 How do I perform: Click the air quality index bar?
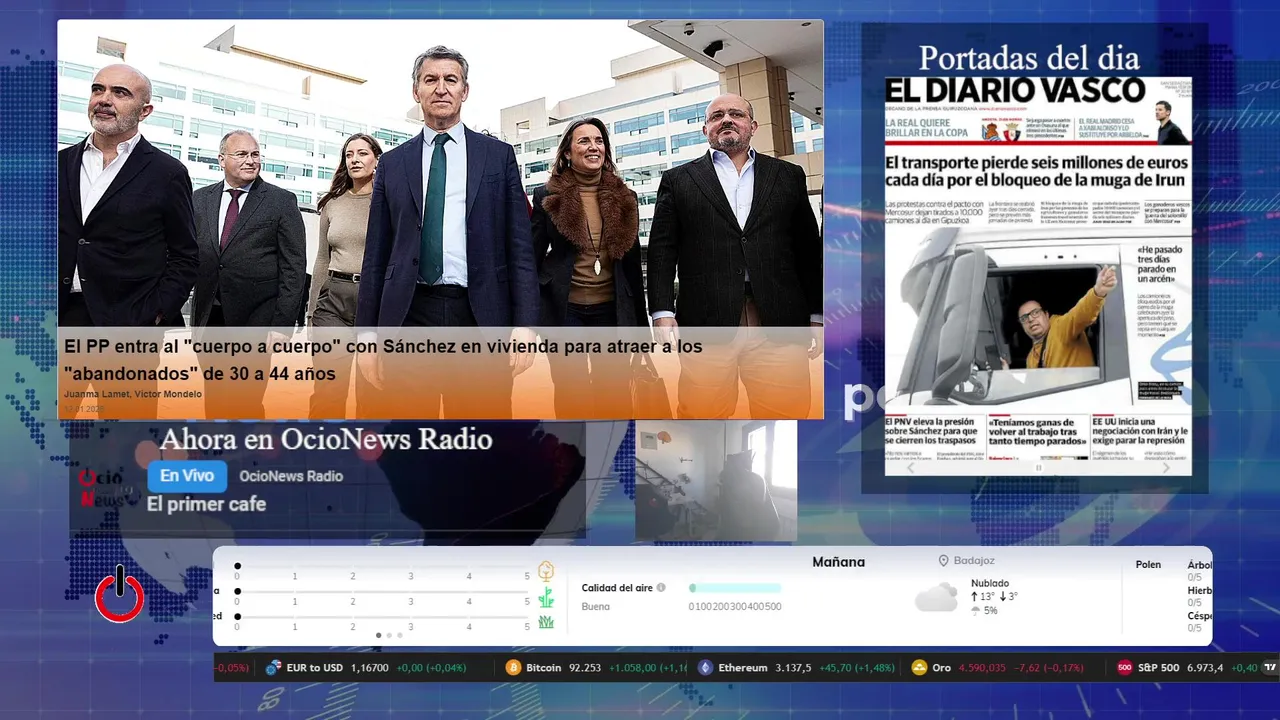[735, 588]
